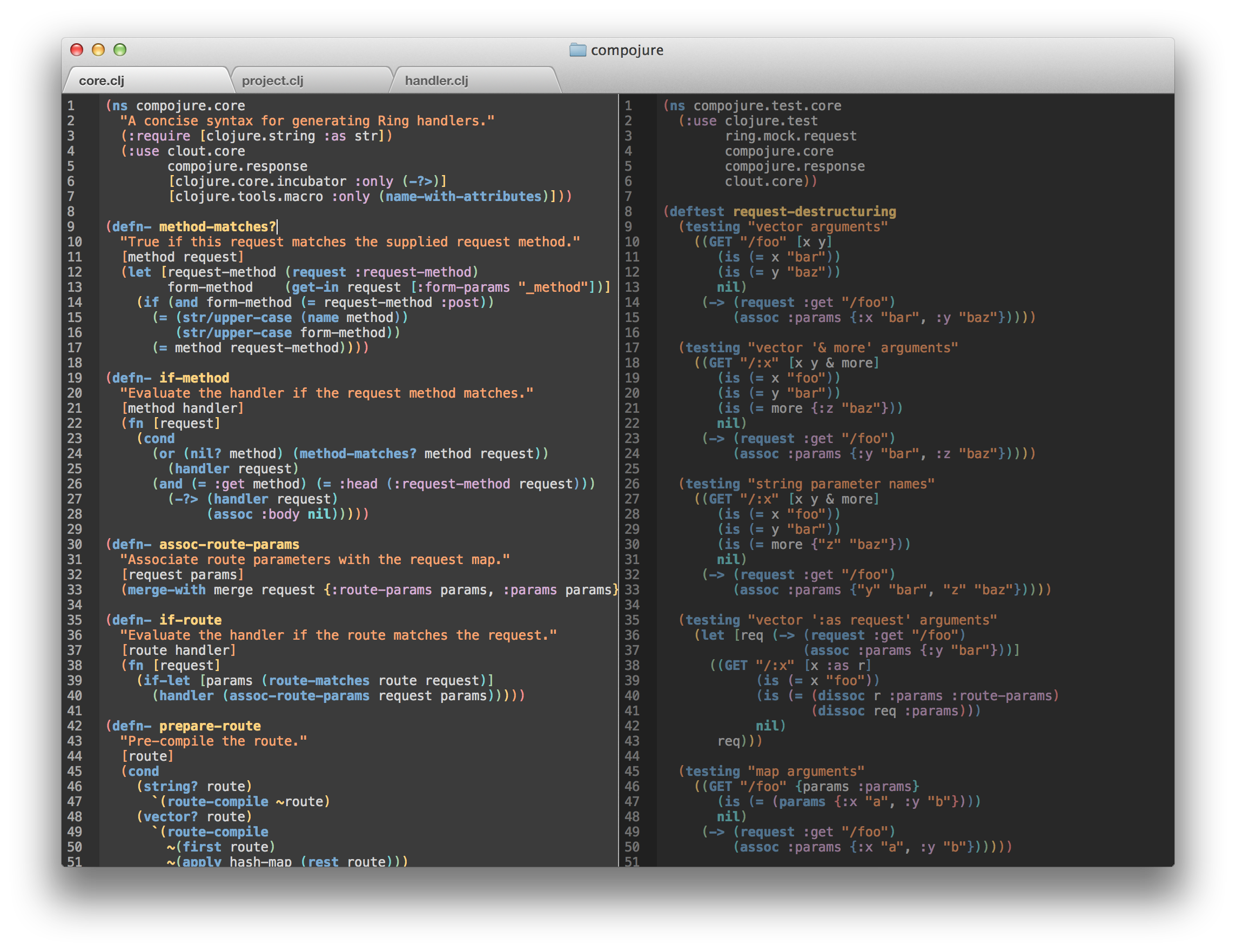This screenshot has height=952, width=1236.
Task: Click 'clout.core' on right pane line 6
Action: [763, 182]
